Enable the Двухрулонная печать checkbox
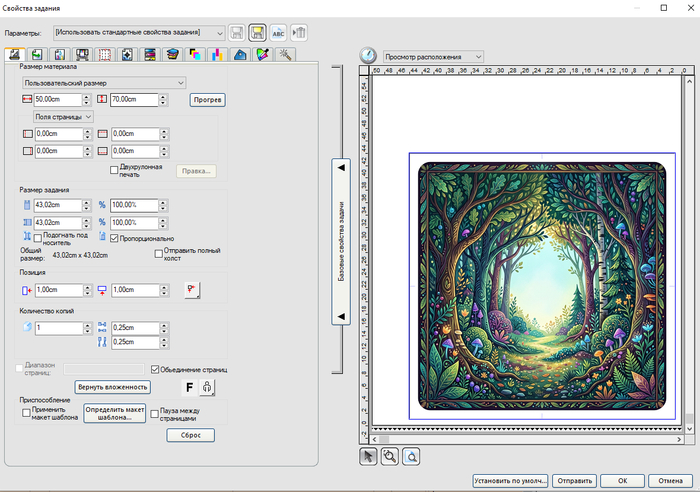The height and width of the screenshot is (492, 700). pyautogui.click(x=114, y=170)
